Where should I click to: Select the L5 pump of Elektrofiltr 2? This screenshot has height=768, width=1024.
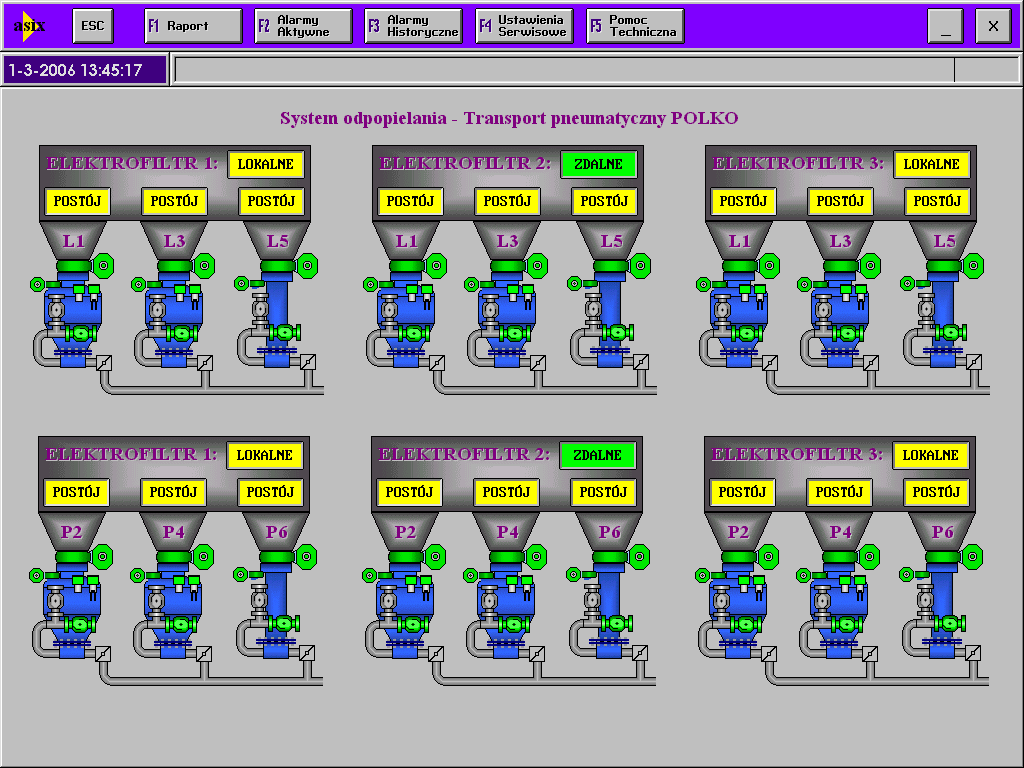click(x=609, y=320)
